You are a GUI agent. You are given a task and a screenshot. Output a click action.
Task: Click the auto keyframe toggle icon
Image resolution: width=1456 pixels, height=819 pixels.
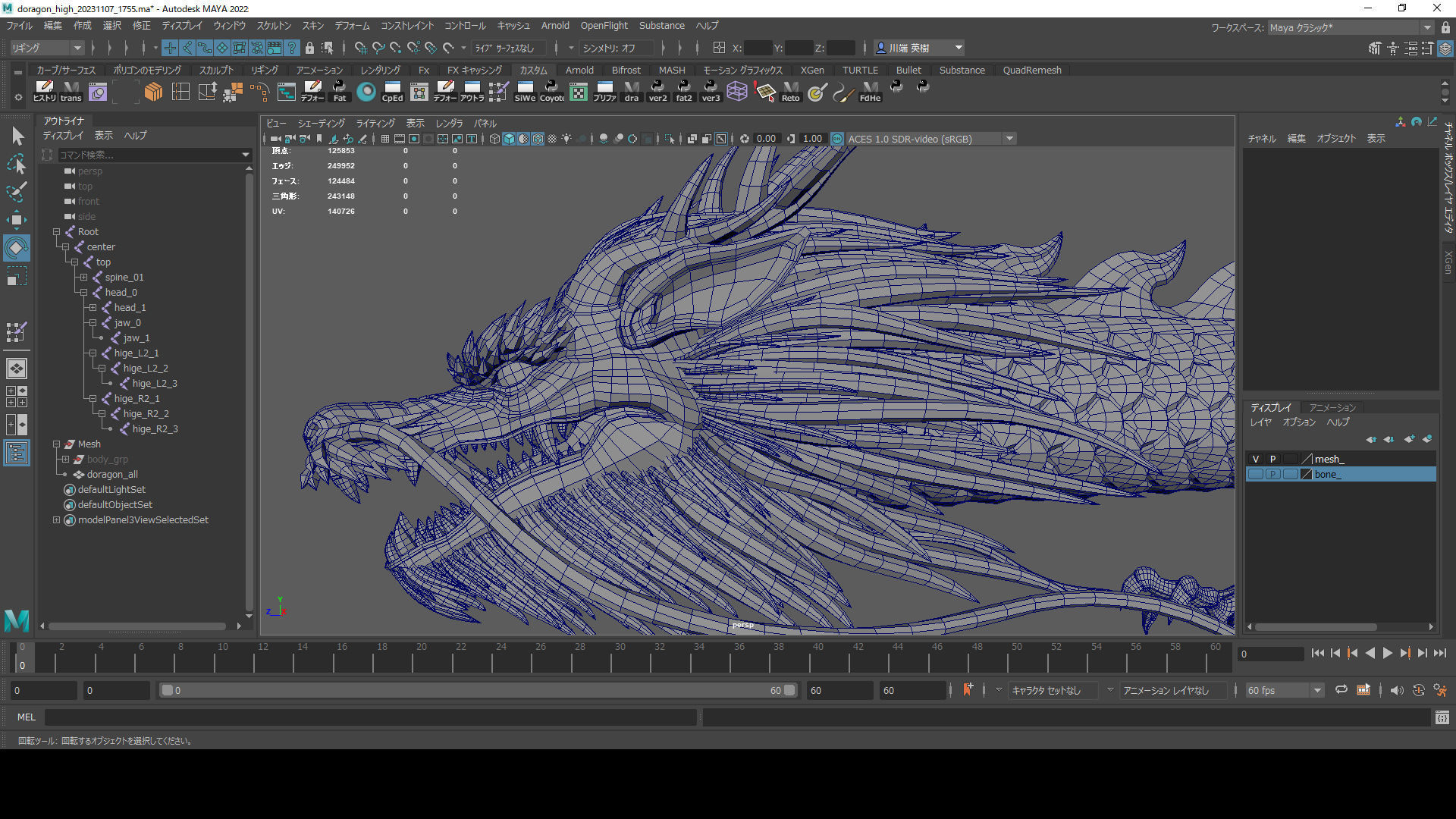coord(1419,690)
